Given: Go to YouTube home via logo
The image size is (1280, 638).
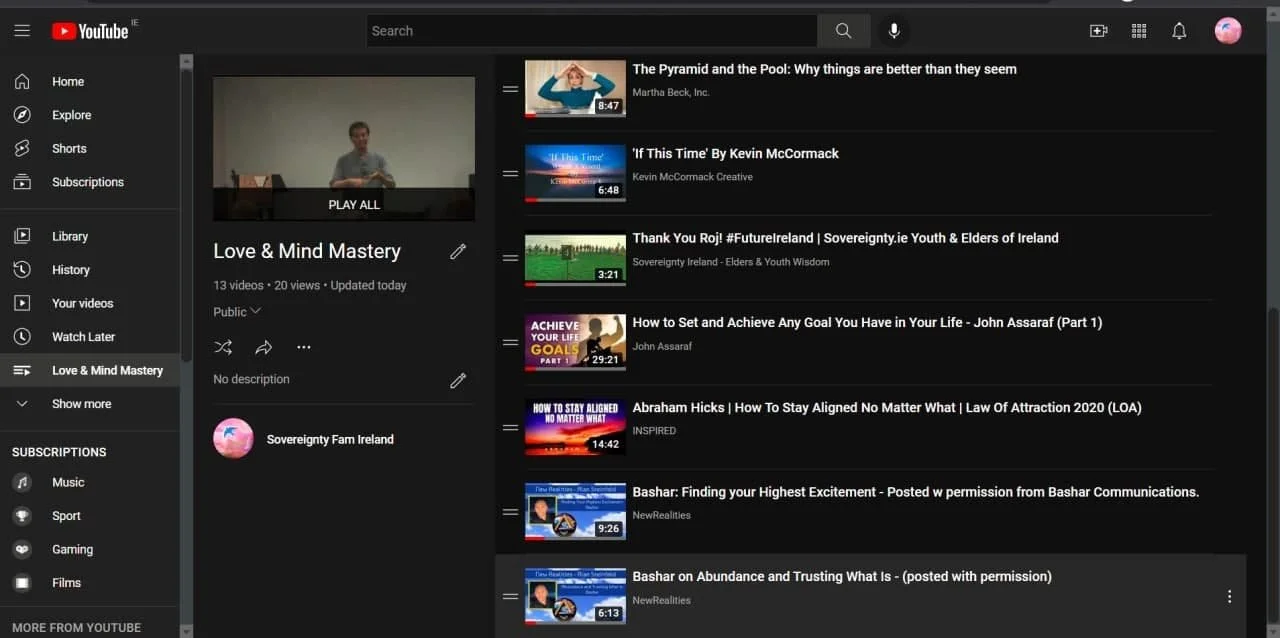Looking at the screenshot, I should [x=90, y=31].
